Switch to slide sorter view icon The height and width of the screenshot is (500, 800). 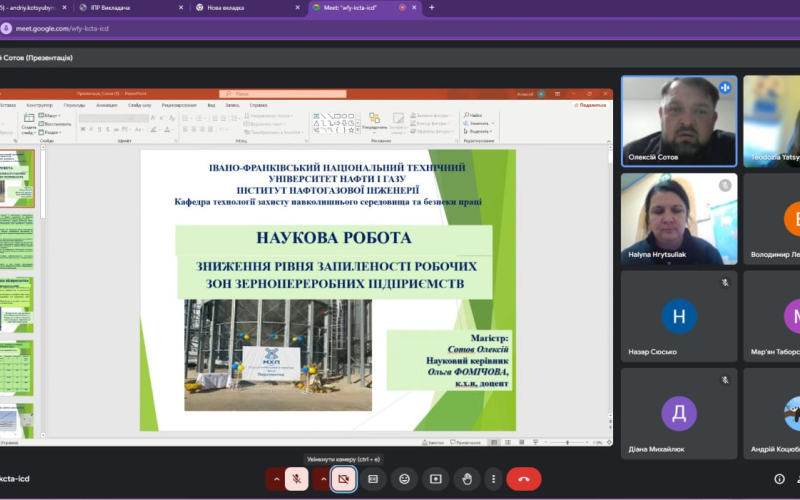pyautogui.click(x=508, y=442)
